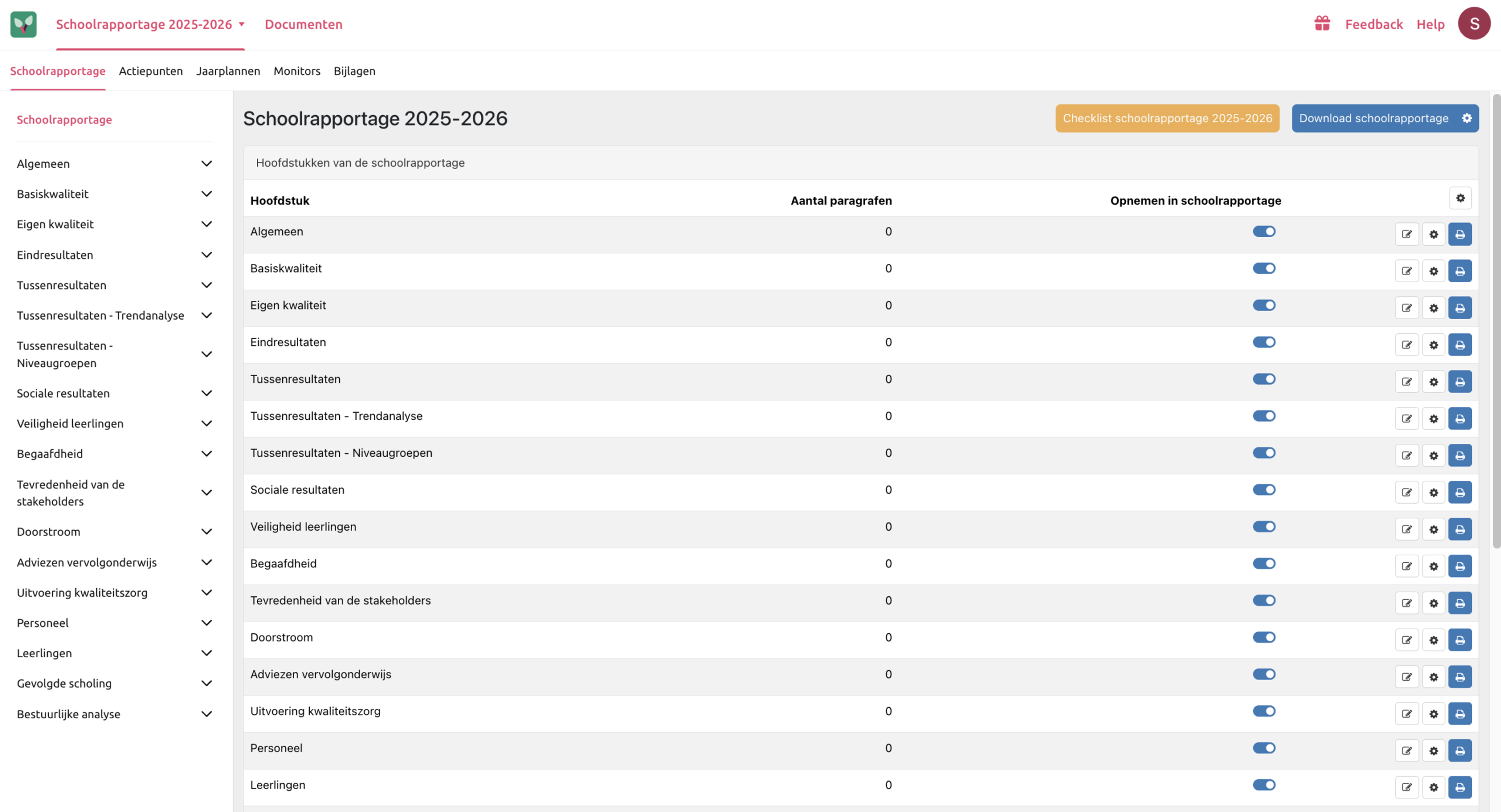Toggle Tevredenheid van de stakeholders switch

pyautogui.click(x=1264, y=600)
